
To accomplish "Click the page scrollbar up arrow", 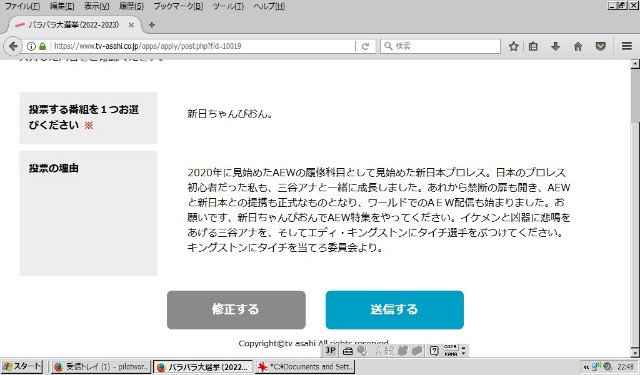I will coord(635,64).
